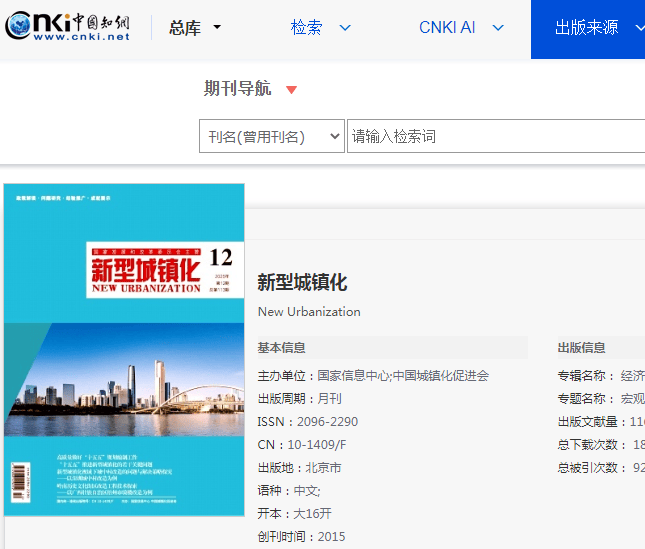Click the 专辑名称 label

[x=586, y=375]
